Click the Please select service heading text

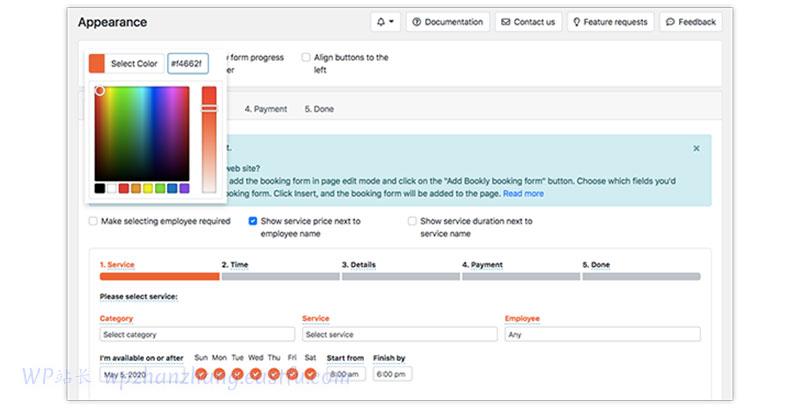point(139,296)
